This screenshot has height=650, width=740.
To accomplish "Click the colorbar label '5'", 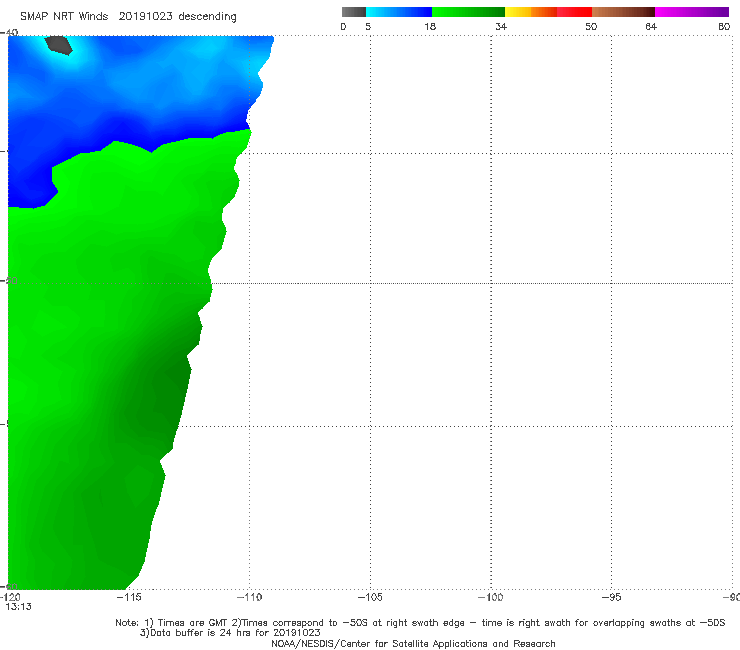I will [368, 26].
